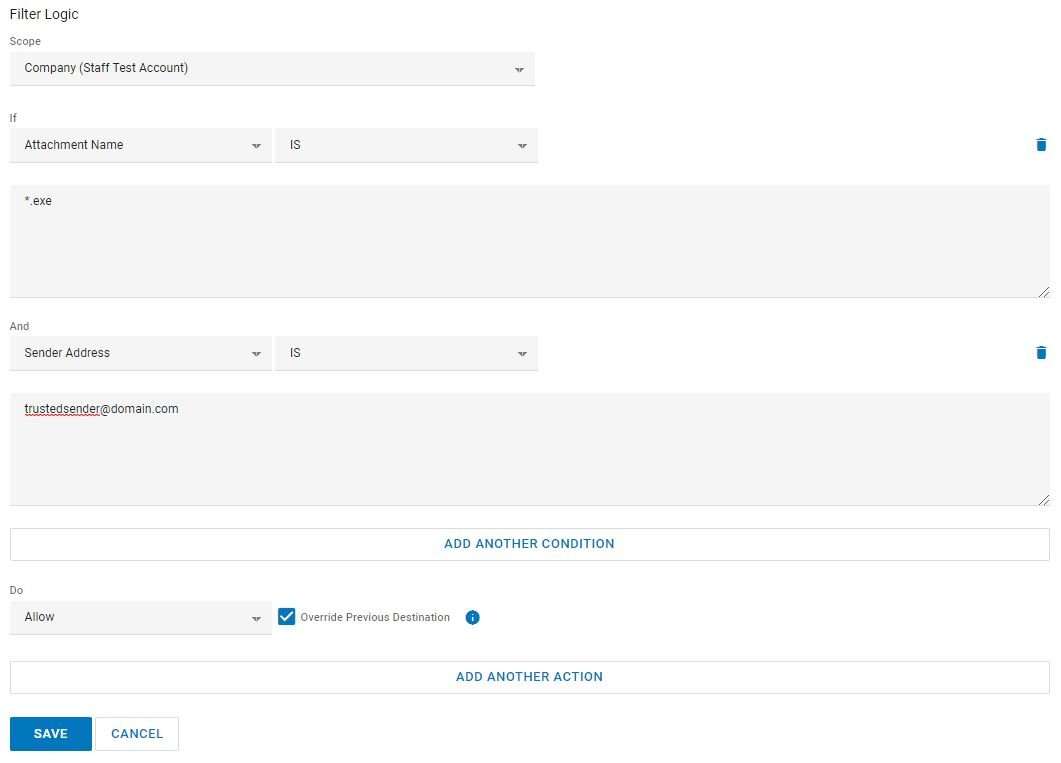Click Add Another Condition button

(529, 544)
